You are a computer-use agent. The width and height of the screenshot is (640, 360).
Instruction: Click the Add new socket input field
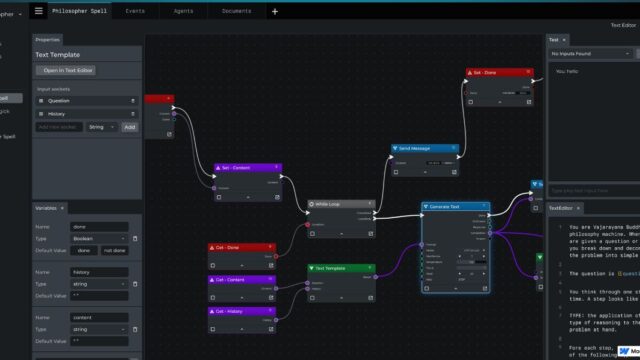[59, 127]
